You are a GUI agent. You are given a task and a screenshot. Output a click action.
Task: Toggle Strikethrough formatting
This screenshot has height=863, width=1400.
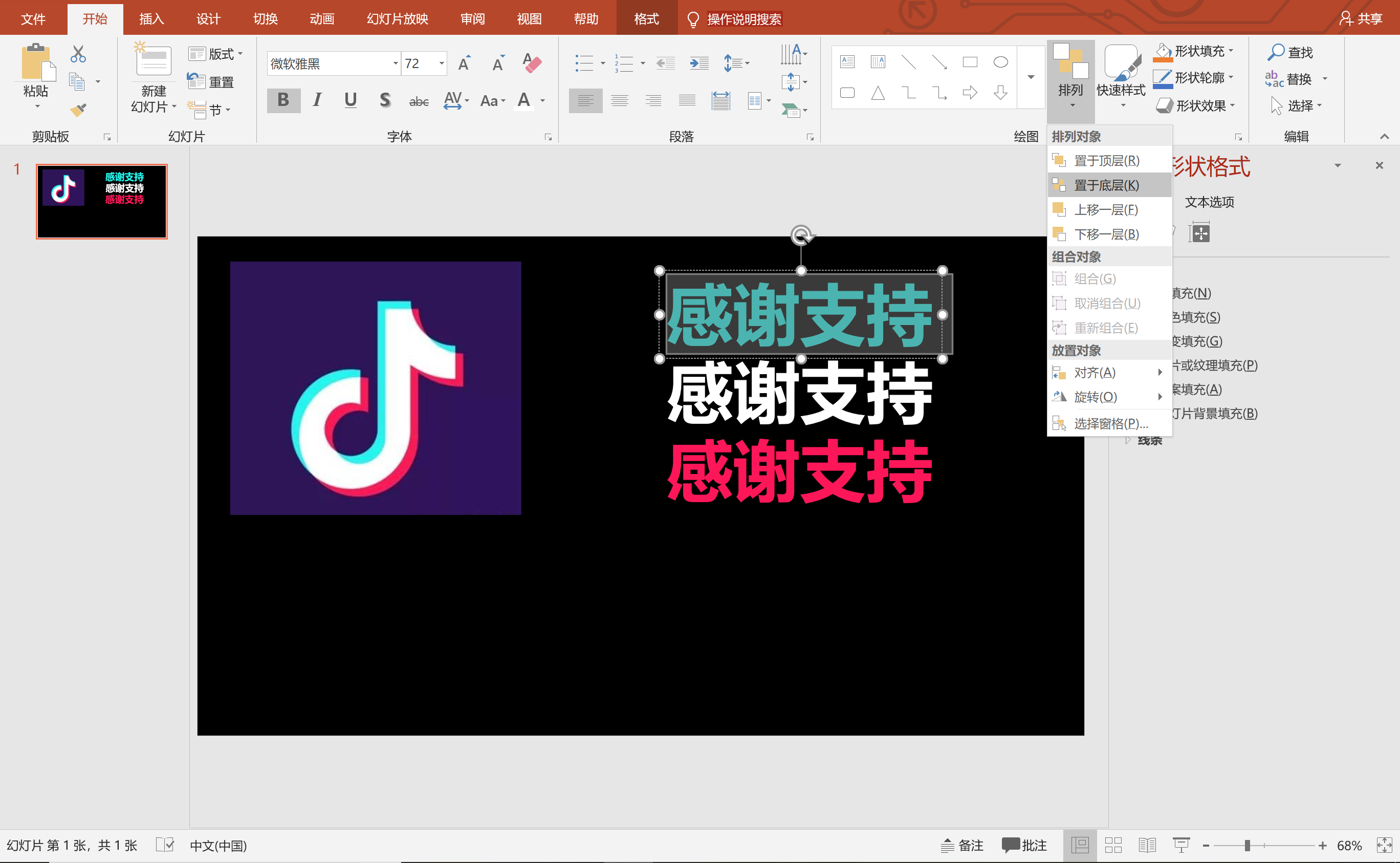(419, 101)
